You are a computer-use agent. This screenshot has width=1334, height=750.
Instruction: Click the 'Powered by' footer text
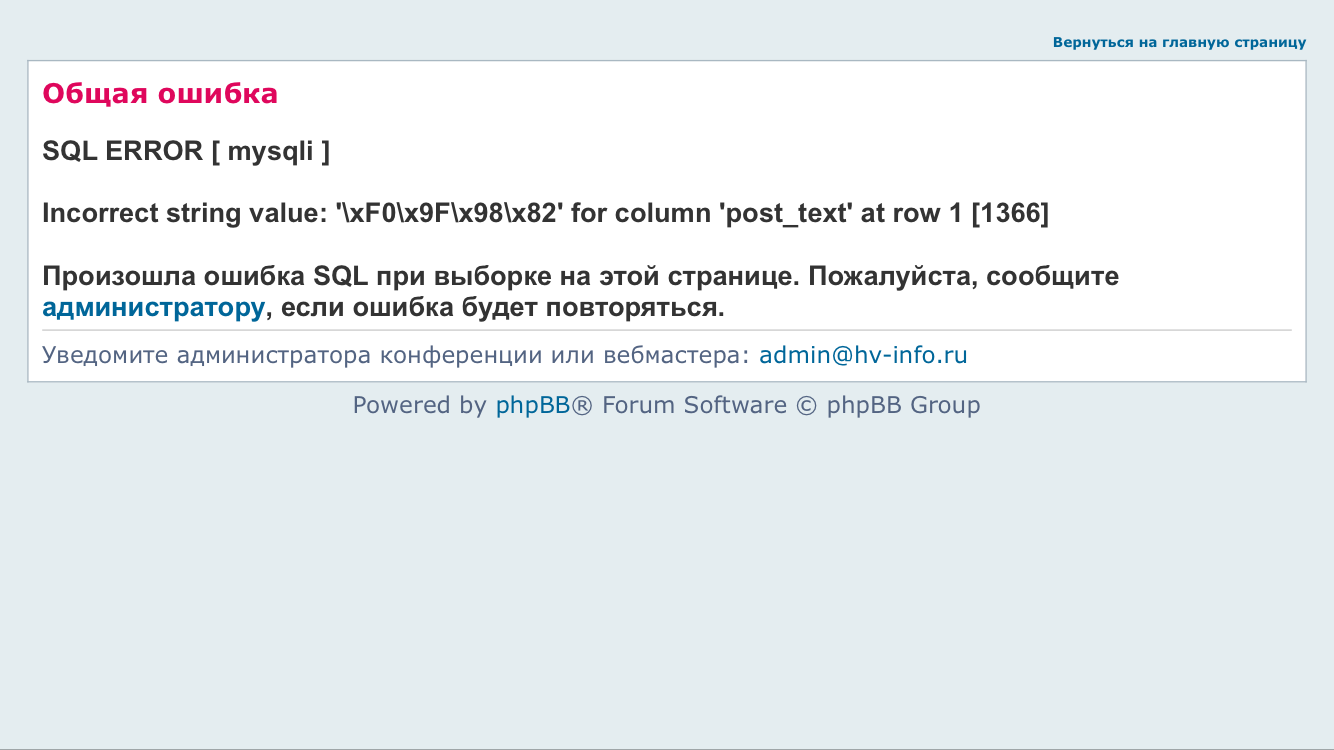[419, 405]
